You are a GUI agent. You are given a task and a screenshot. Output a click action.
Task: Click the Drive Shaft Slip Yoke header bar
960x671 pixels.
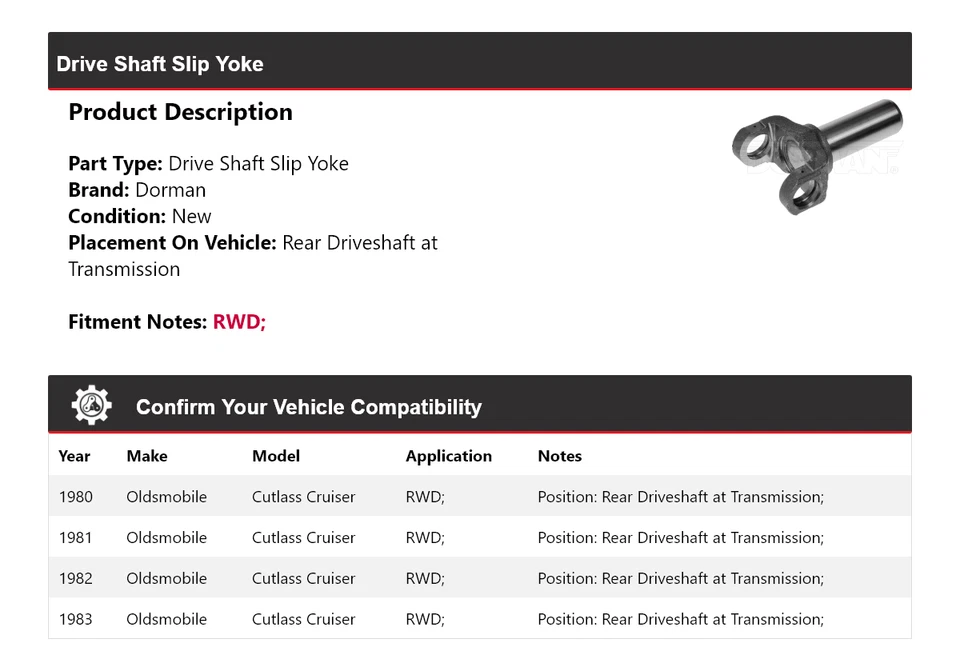[x=480, y=63]
